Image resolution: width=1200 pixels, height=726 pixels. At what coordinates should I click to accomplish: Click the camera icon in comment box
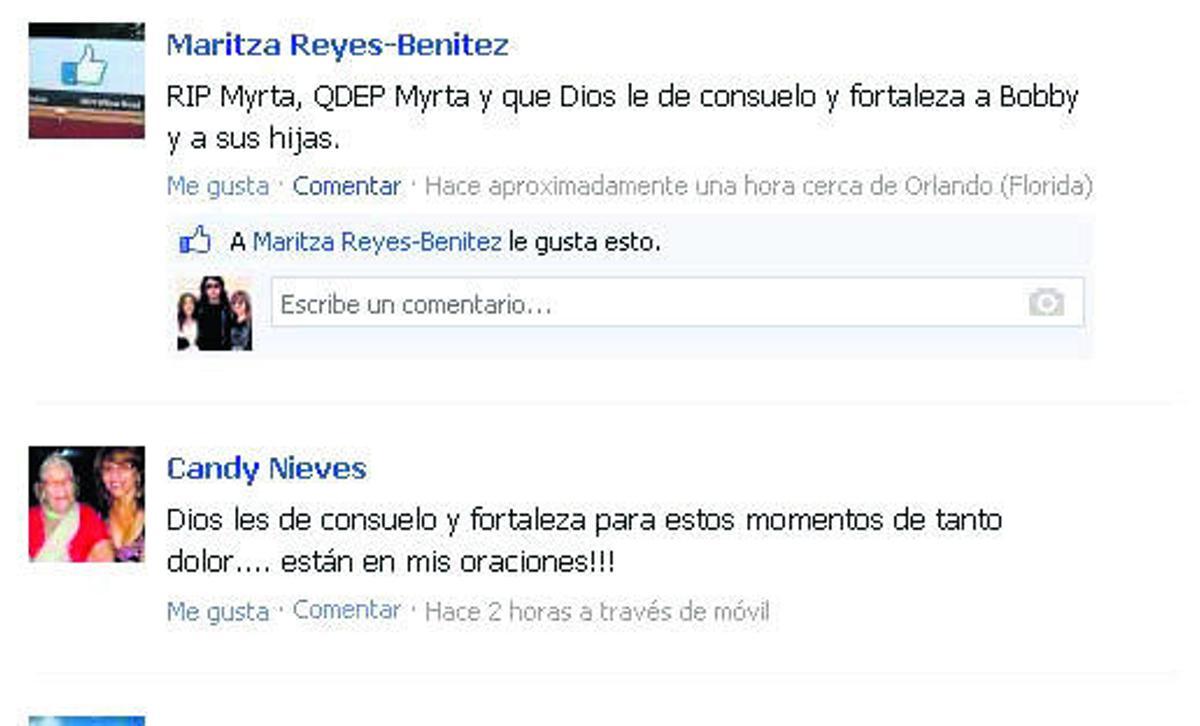(x=1046, y=302)
